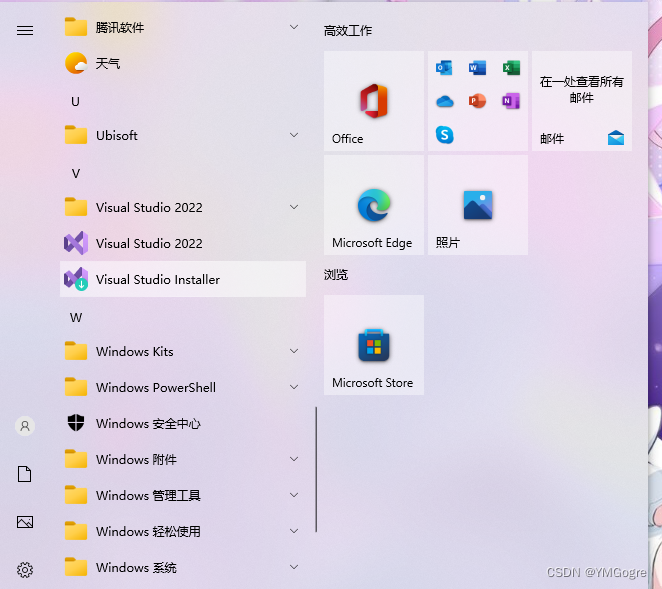Click the letter U section header
This screenshot has height=589, width=662.
pyautogui.click(x=75, y=101)
